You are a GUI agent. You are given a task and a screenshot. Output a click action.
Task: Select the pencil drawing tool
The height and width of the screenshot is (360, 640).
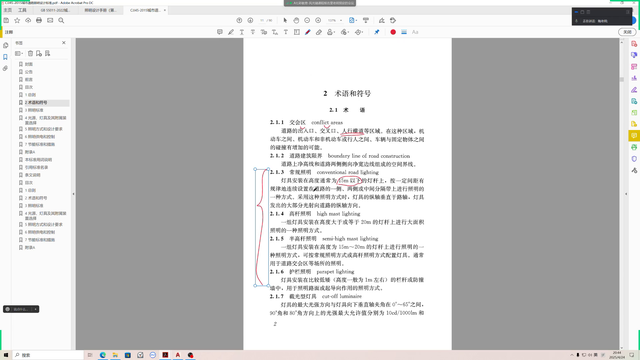[308, 32]
